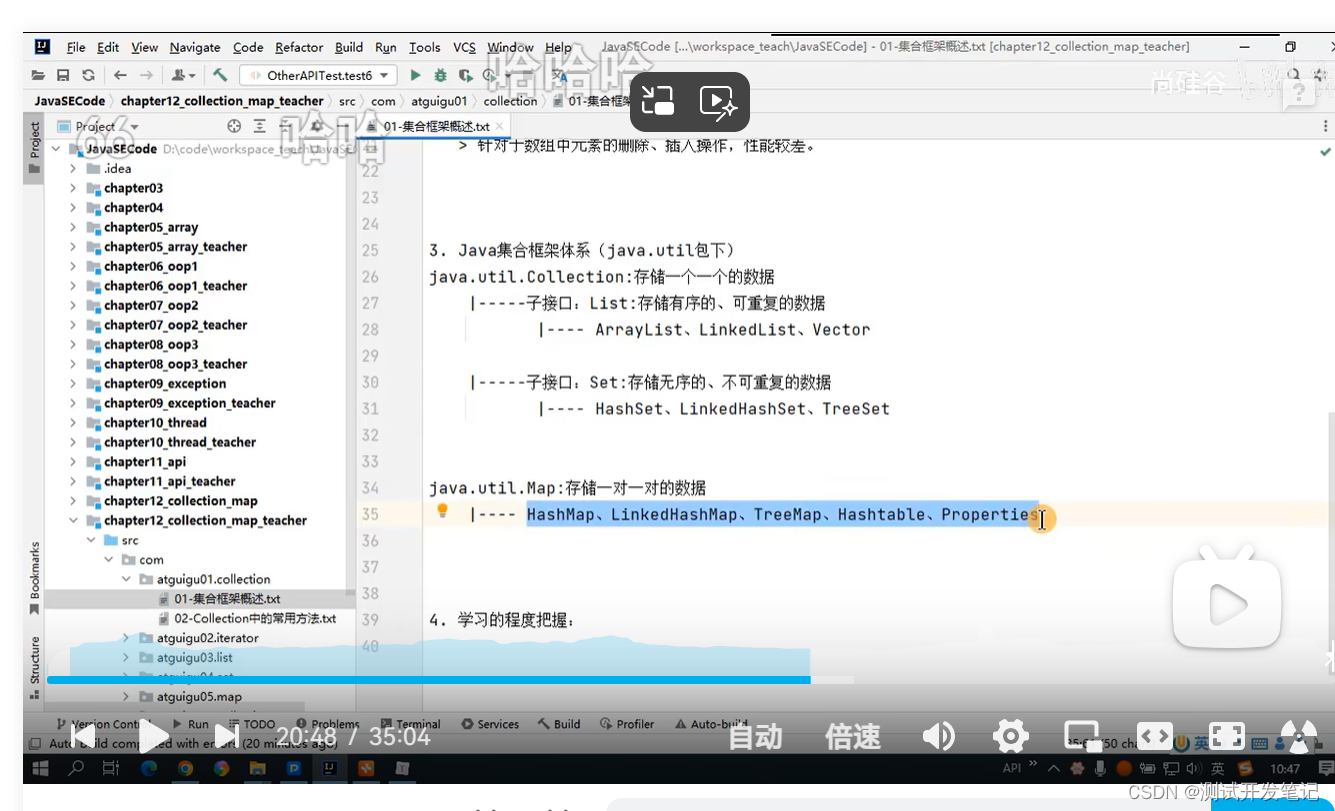The image size is (1335, 811).
Task: Click the 倍速 playback speed button
Action: tap(853, 738)
